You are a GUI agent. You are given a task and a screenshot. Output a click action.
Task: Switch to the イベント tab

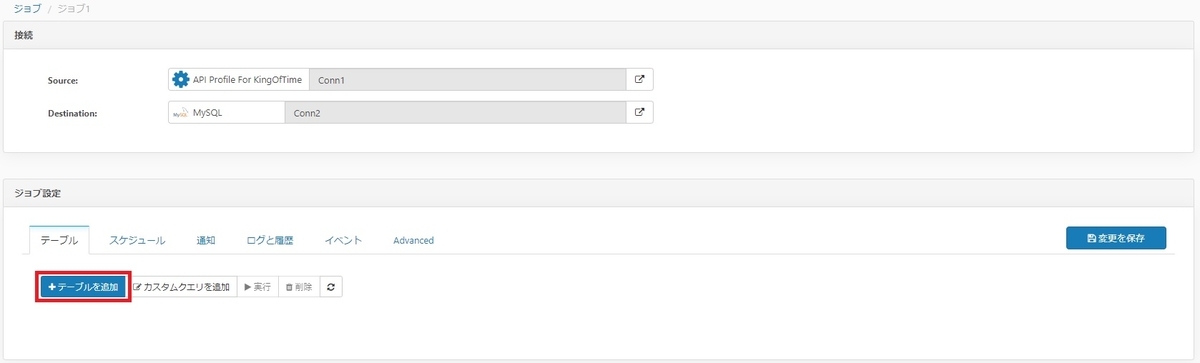coord(343,240)
